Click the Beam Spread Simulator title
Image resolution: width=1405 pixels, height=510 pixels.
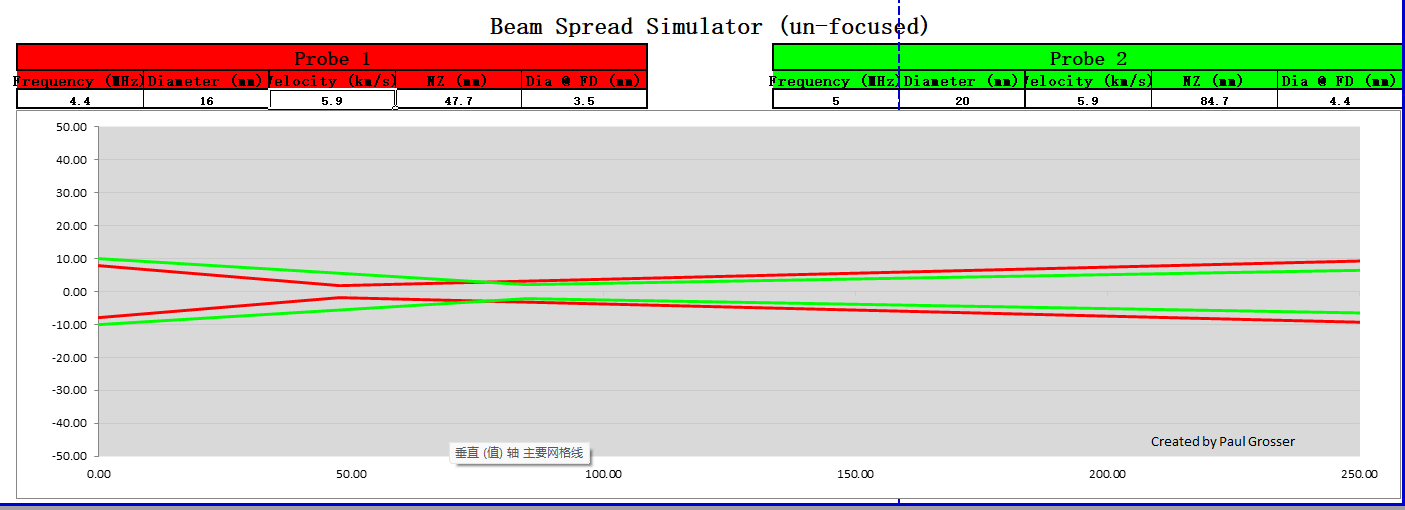(709, 26)
